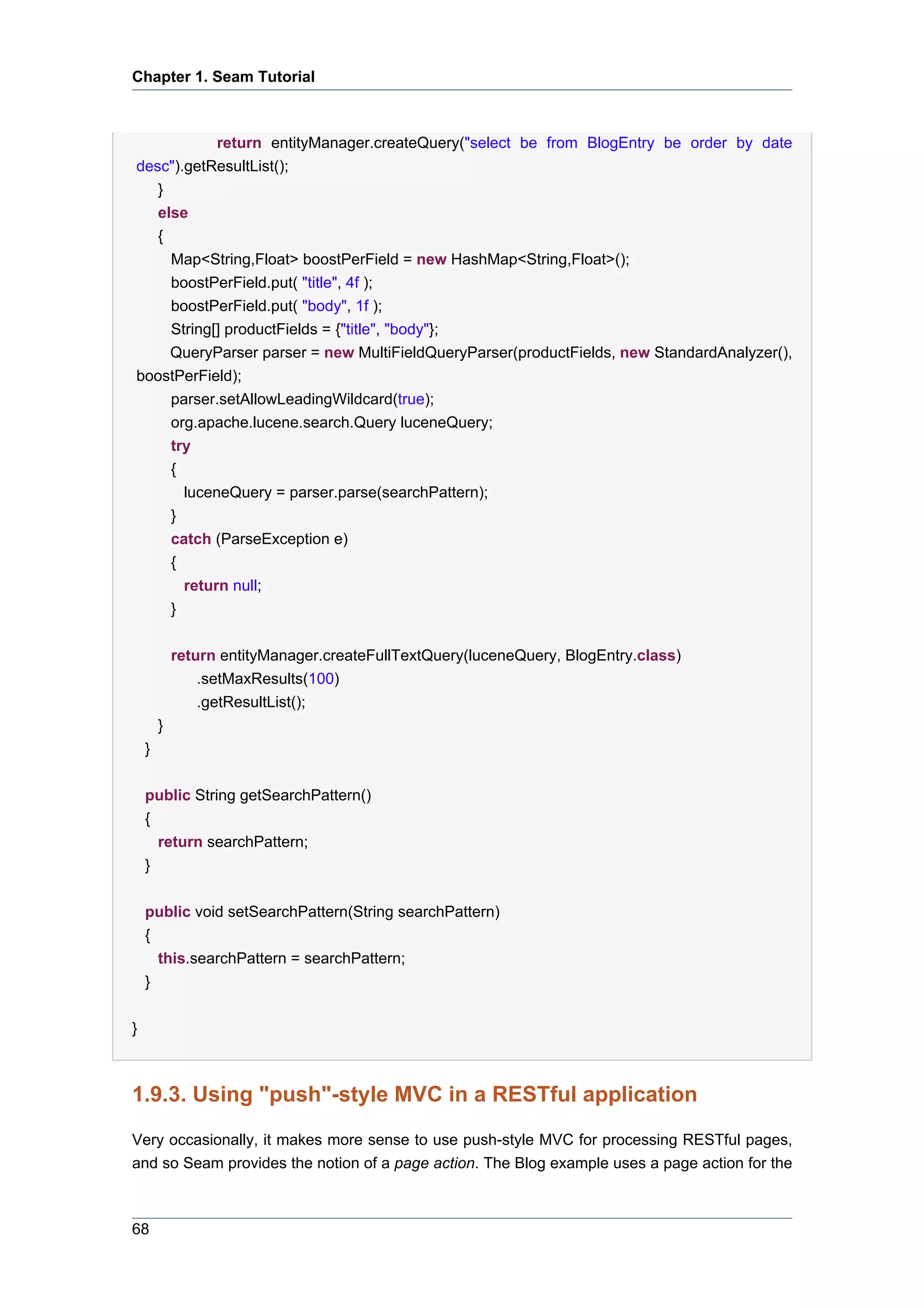
Task: Click the 'try' keyword in code
Action: [180, 446]
